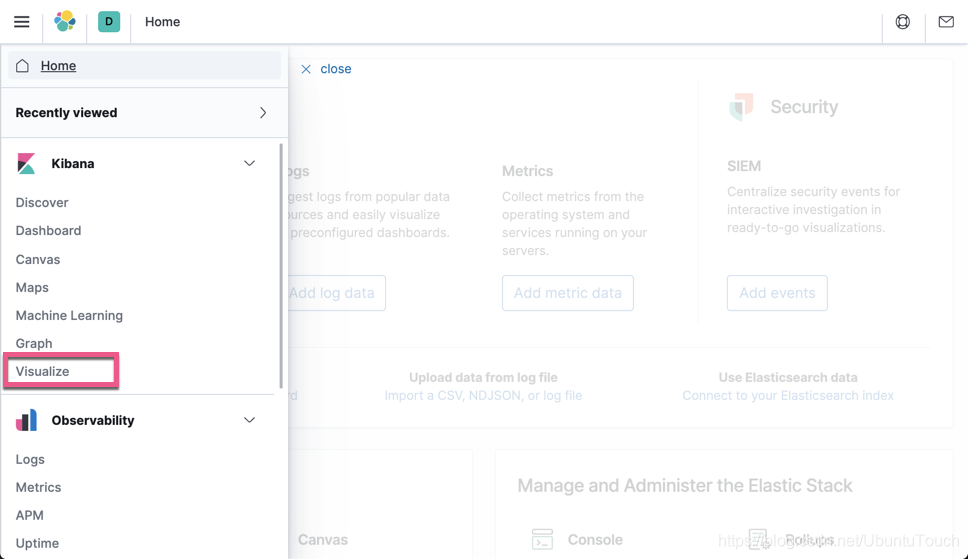Click Add events button
The height and width of the screenshot is (559, 968).
pyautogui.click(x=777, y=293)
